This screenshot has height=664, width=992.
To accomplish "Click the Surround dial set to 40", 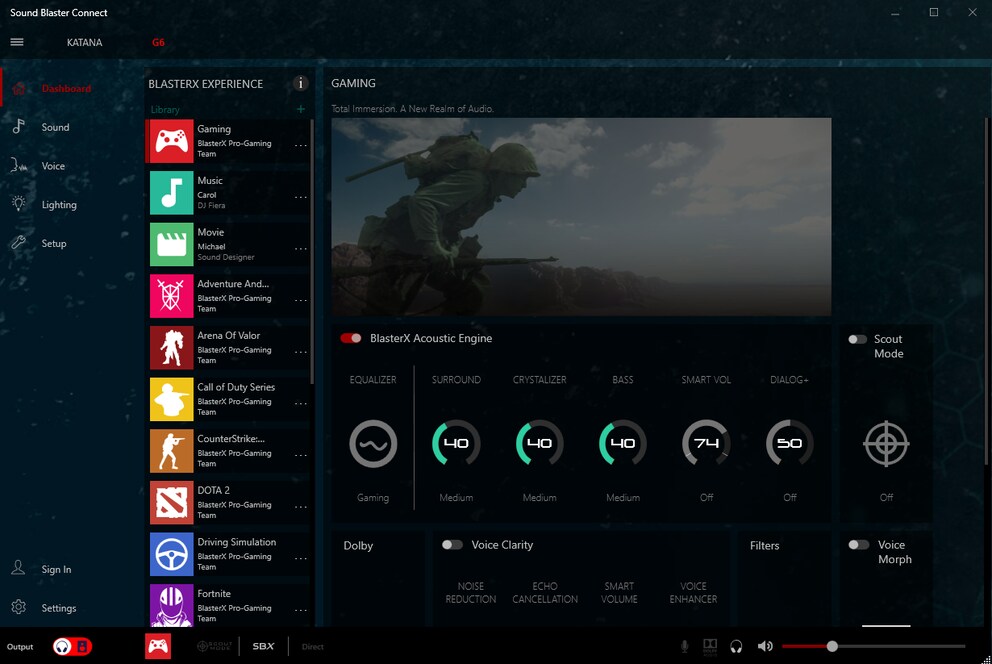I will pyautogui.click(x=456, y=443).
